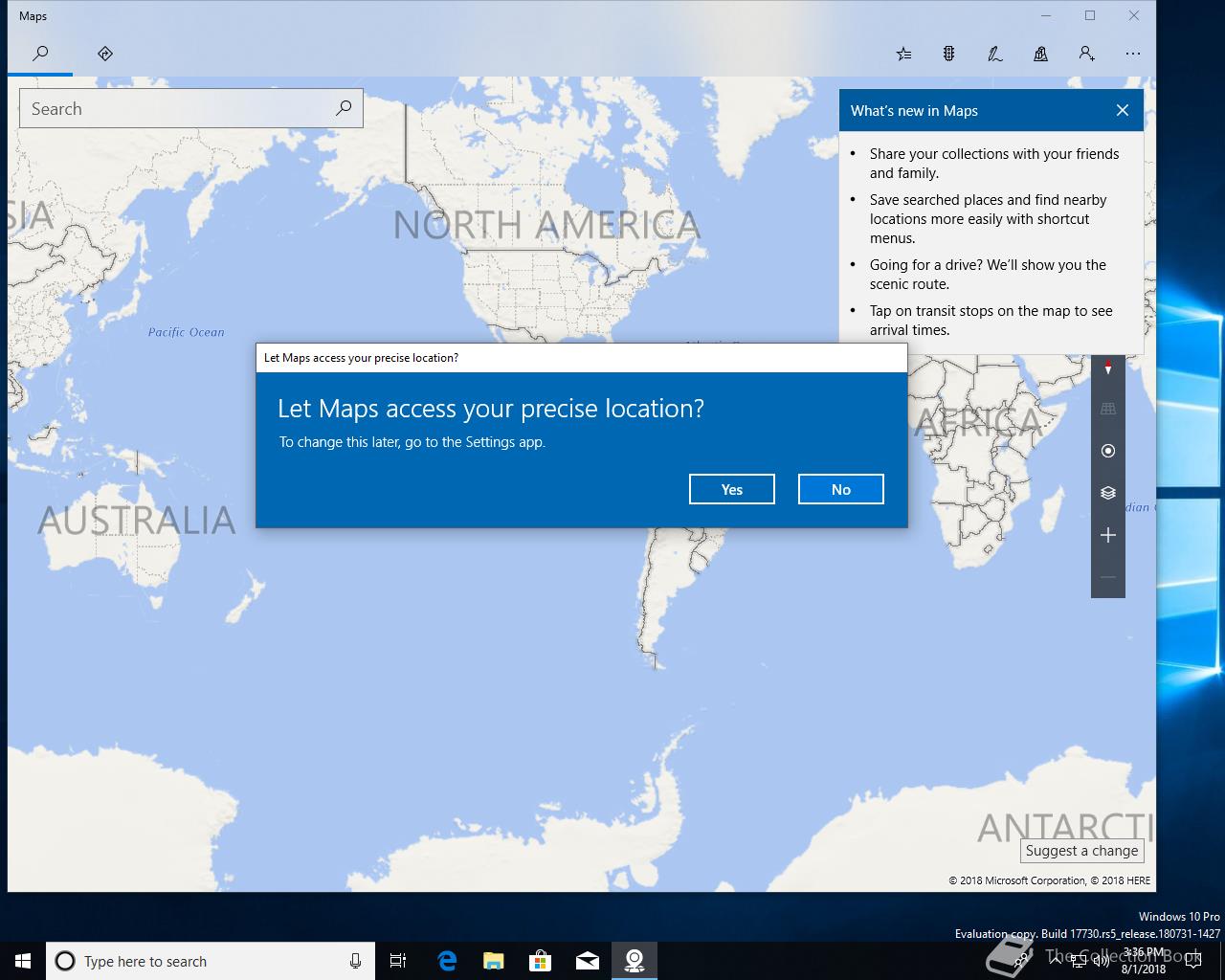1225x980 pixels.
Task: Click 'Save searched places' bullet text
Action: click(988, 219)
